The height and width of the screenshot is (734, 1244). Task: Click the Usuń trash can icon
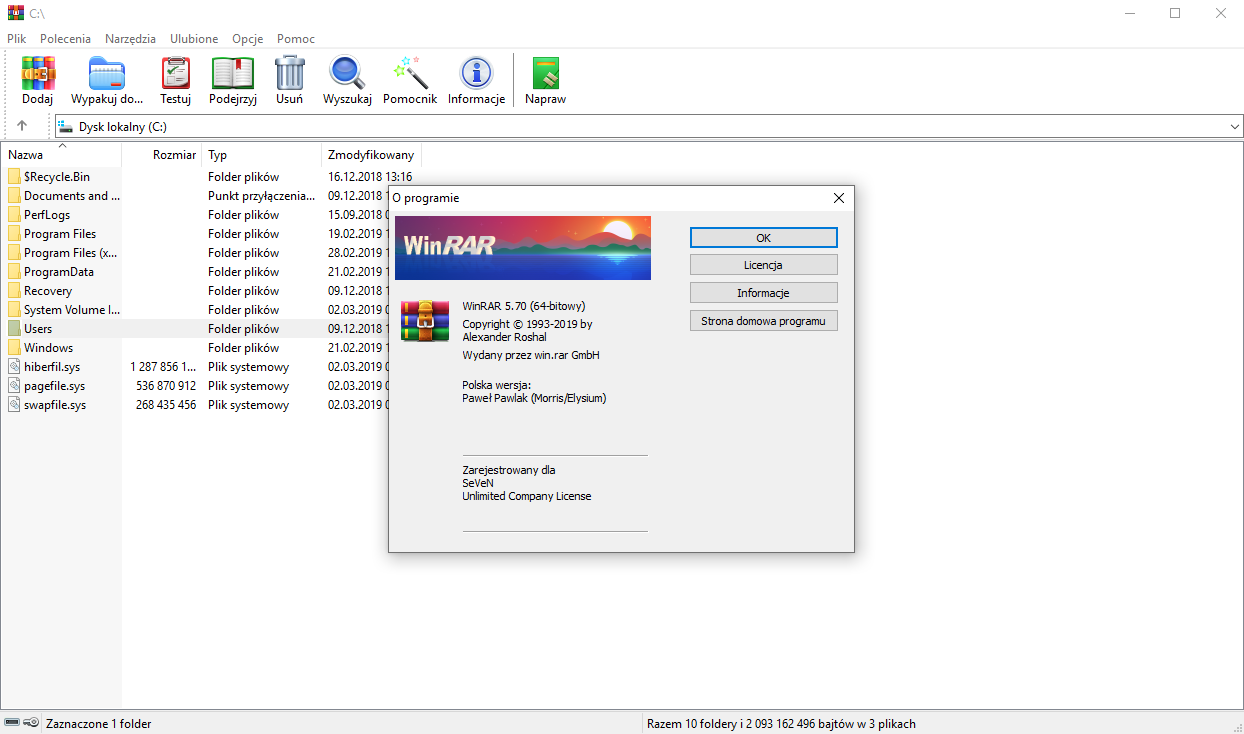pyautogui.click(x=290, y=73)
